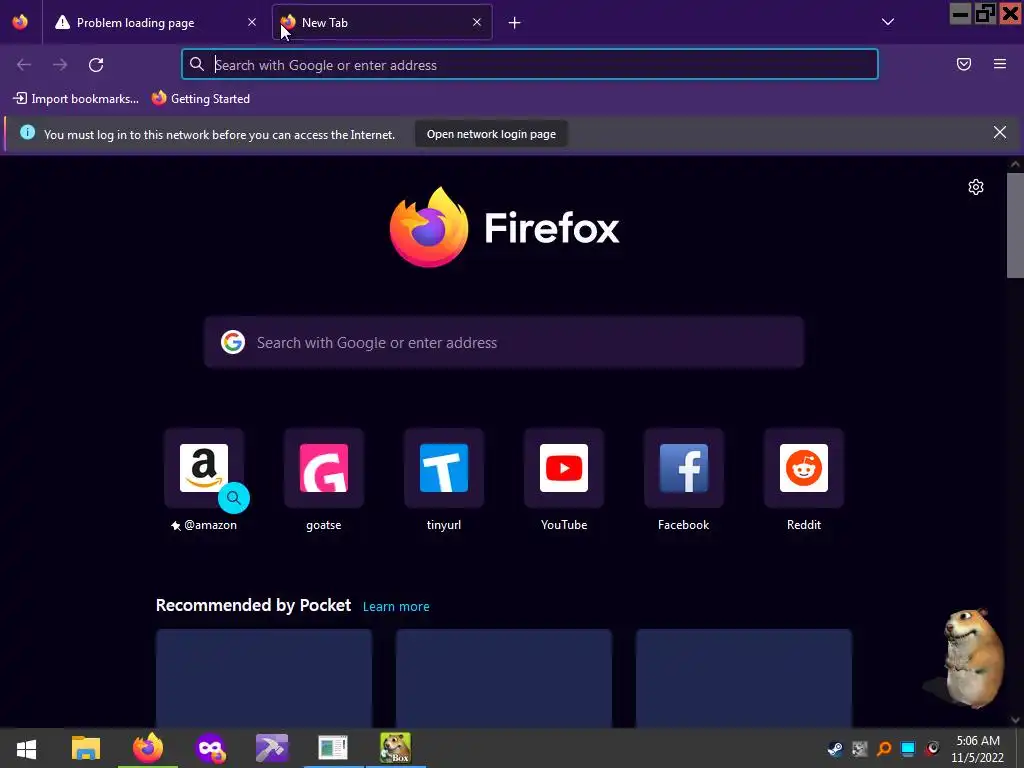1024x768 pixels.
Task: Reload the current page
Action: [96, 65]
